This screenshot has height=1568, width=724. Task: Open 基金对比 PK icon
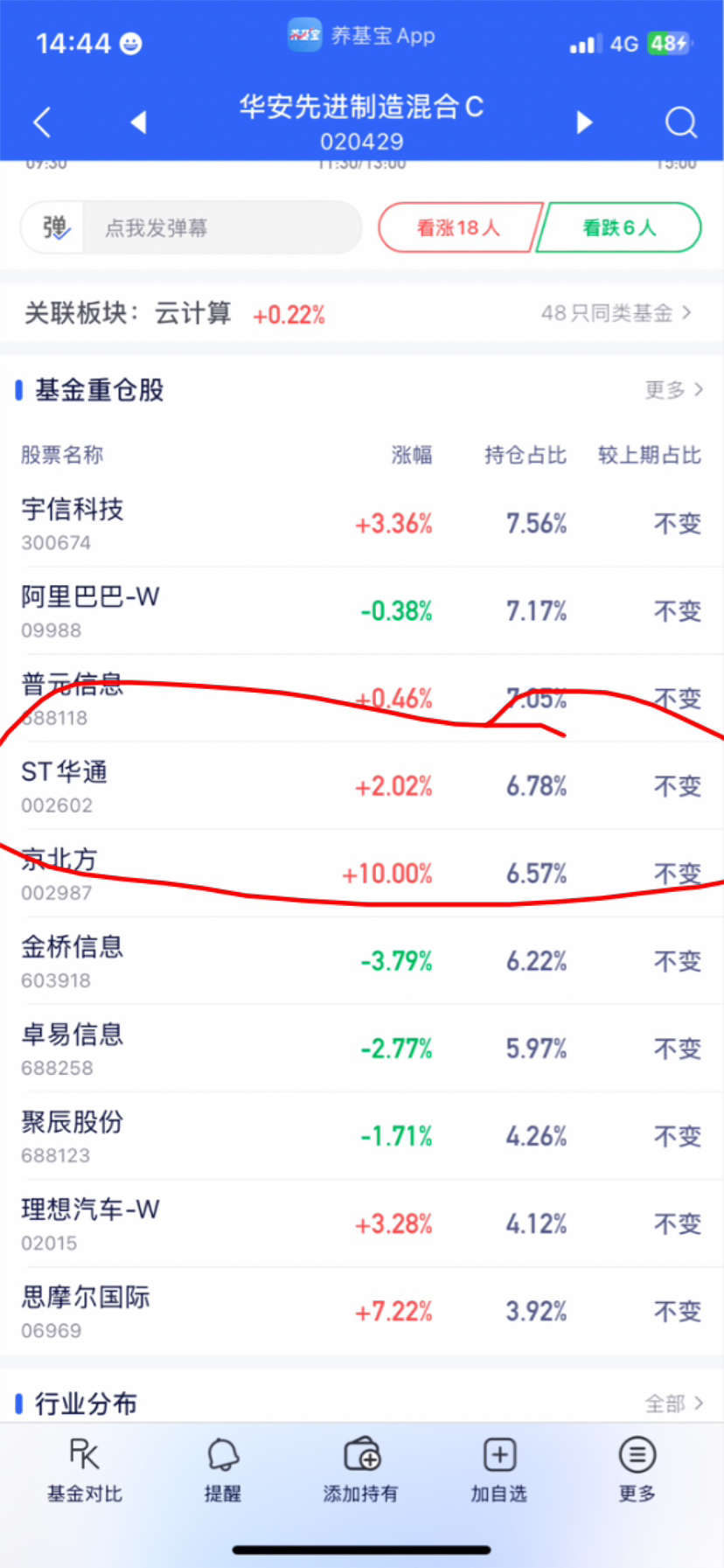[x=85, y=1455]
